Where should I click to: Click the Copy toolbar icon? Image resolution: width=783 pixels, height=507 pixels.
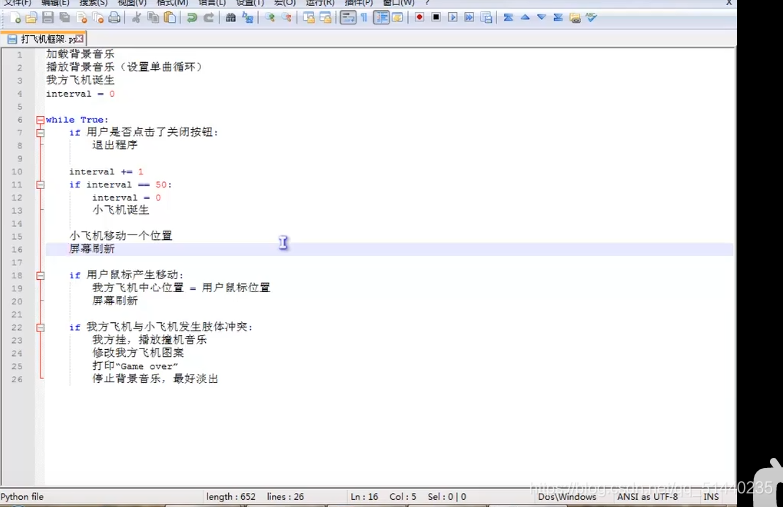tap(153, 18)
